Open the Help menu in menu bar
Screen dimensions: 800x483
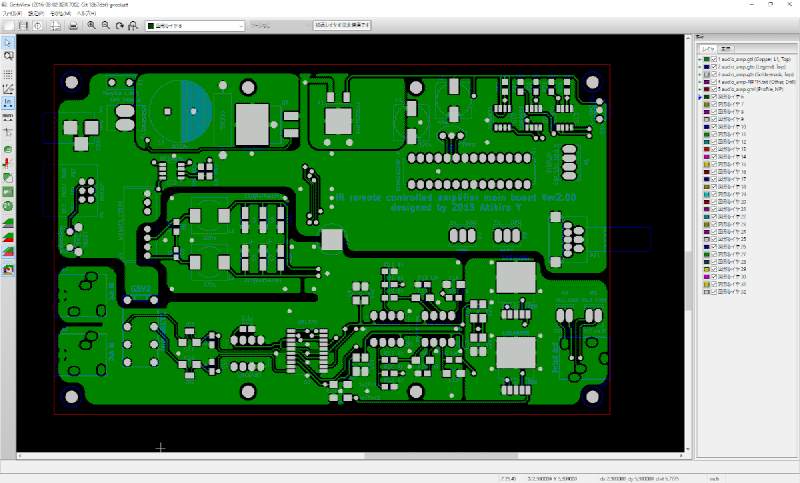pos(87,13)
